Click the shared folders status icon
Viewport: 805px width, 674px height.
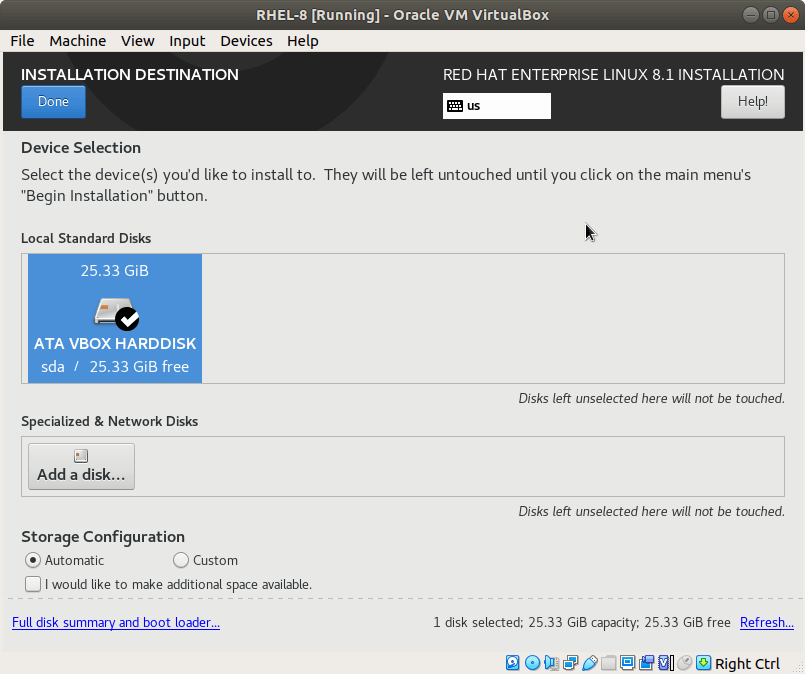[608, 663]
